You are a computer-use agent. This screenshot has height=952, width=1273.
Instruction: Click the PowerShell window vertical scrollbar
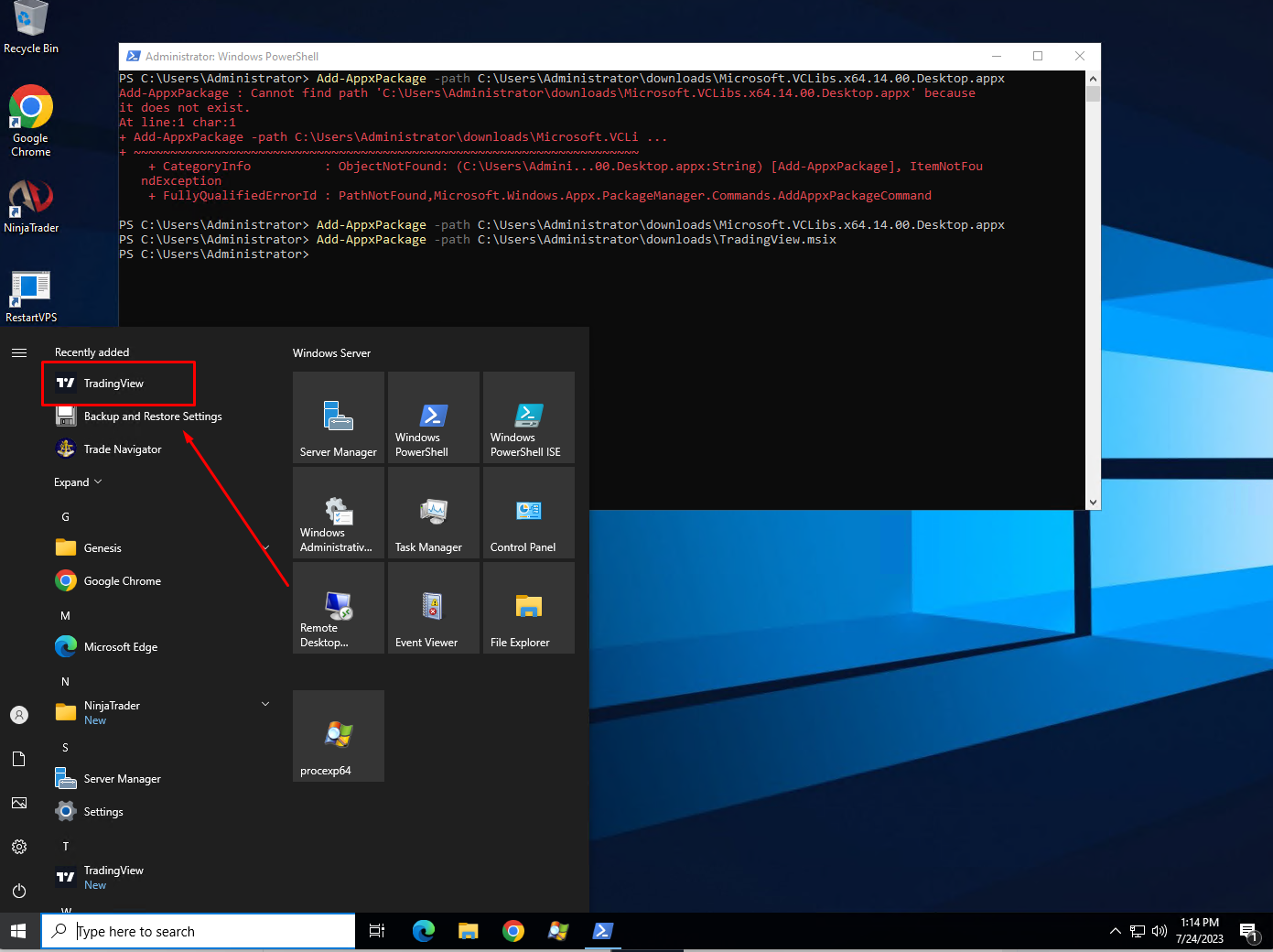coord(1093,293)
